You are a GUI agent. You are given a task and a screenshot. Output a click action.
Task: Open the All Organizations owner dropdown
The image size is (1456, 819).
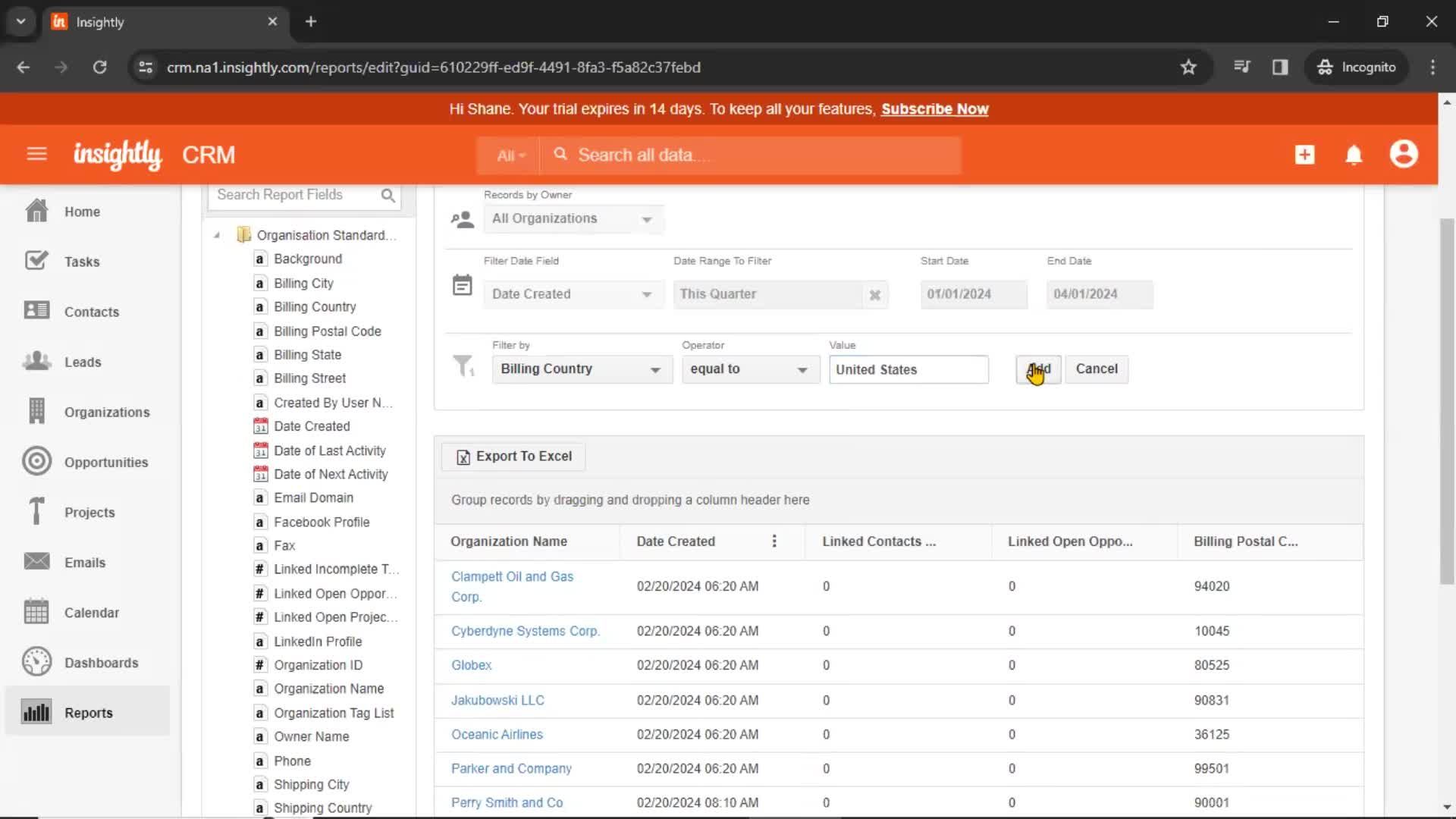[x=573, y=218]
